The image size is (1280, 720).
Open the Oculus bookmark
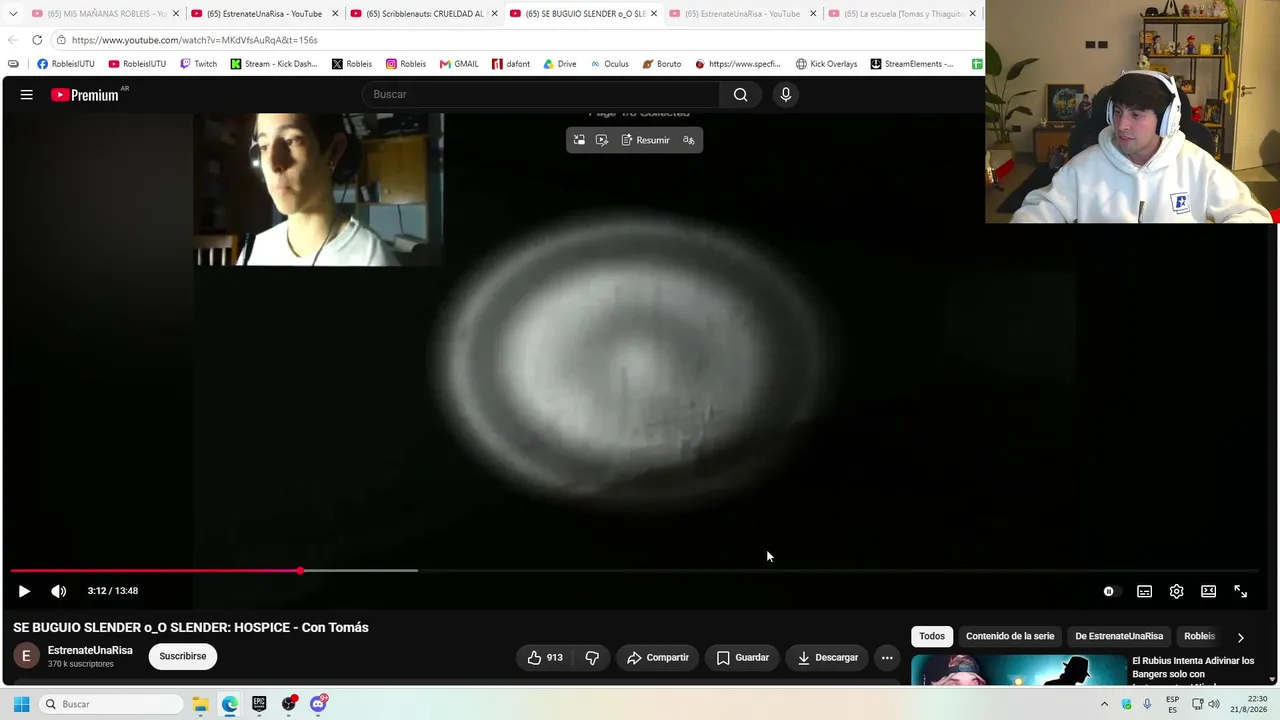(609, 64)
